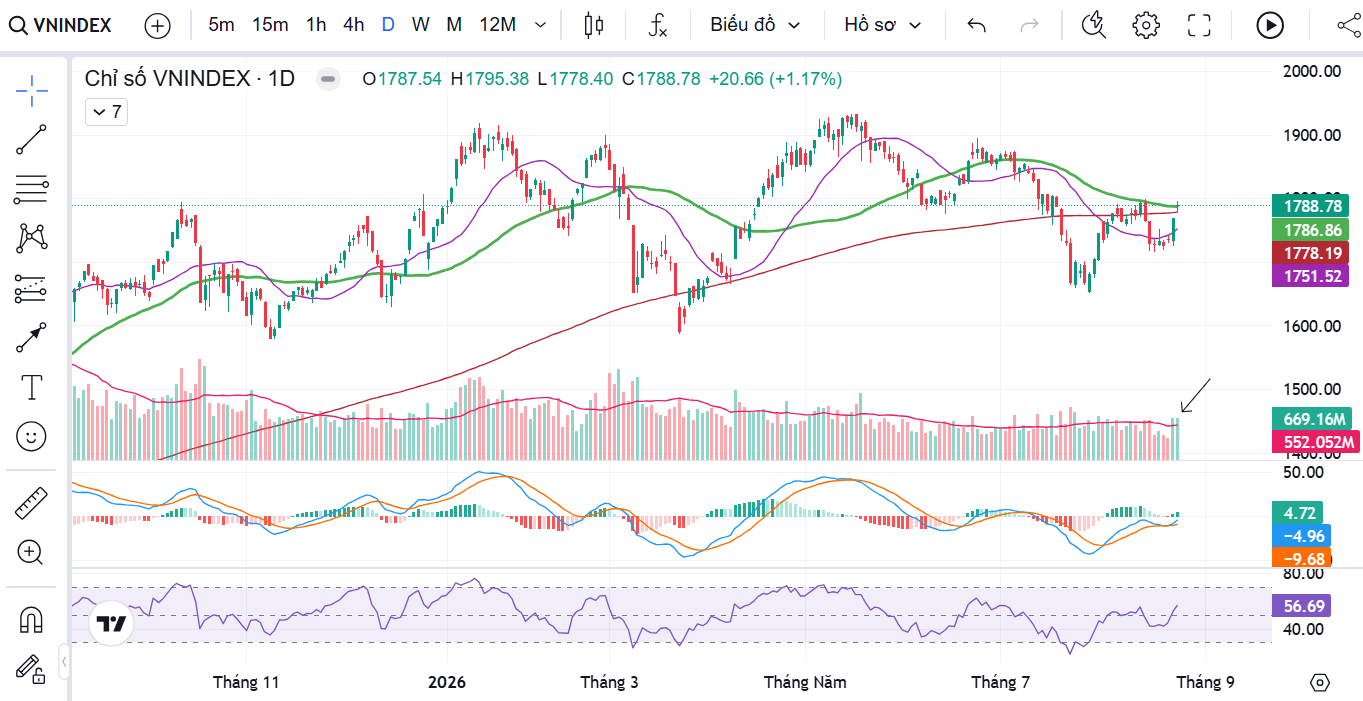Viewport: 1363px width, 701px height.
Task: Click the 1788.78 current price label
Action: coord(1310,207)
